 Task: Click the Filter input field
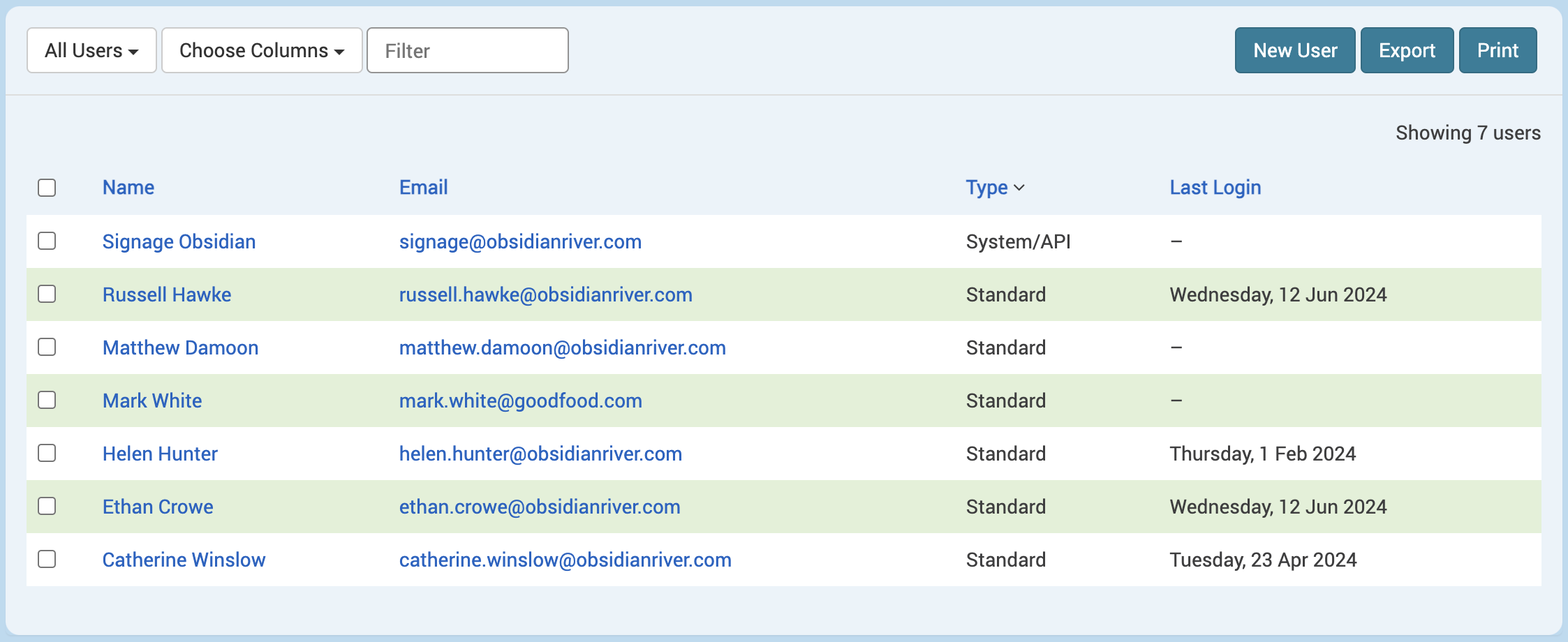[467, 50]
